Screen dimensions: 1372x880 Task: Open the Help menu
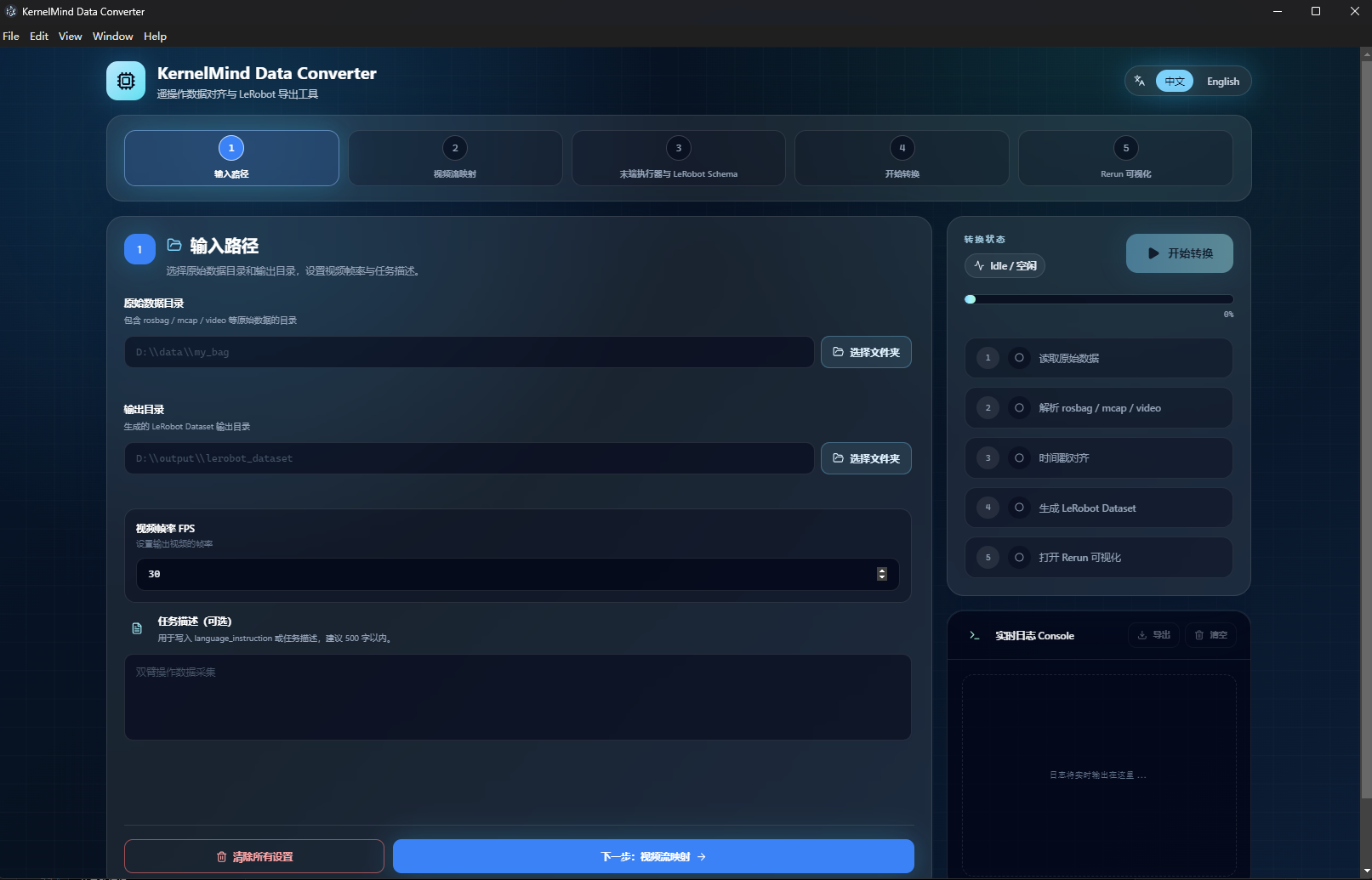[155, 36]
